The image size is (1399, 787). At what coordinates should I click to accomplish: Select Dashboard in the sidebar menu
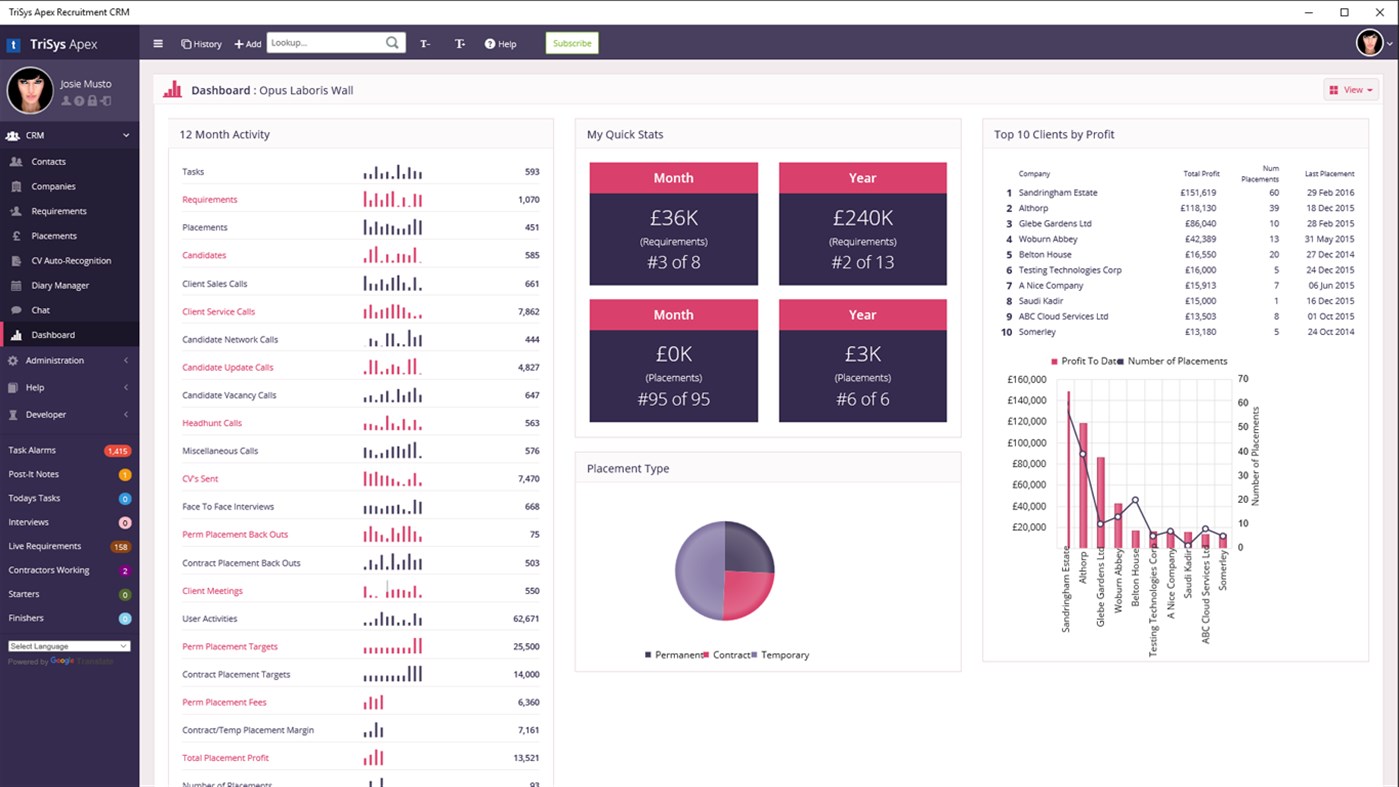[x=55, y=334]
